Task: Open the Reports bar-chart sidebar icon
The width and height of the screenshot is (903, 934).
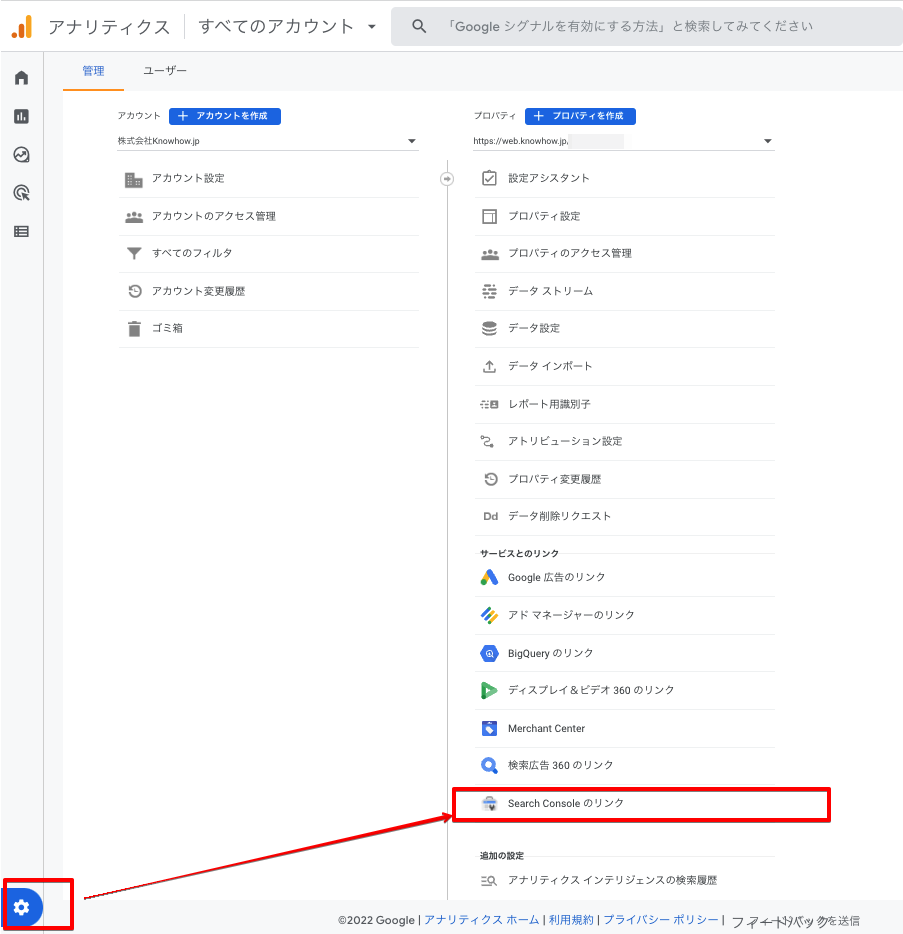Action: [x=21, y=116]
